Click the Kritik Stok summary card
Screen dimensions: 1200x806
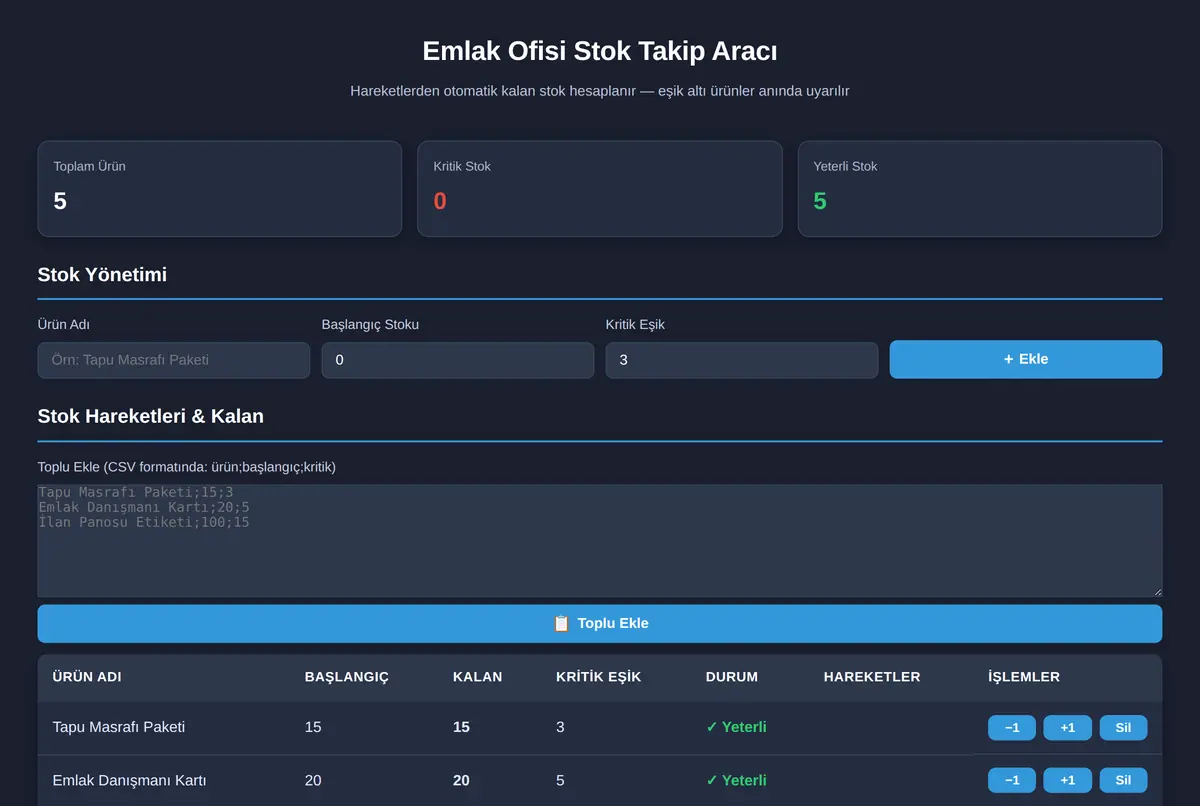pos(600,189)
